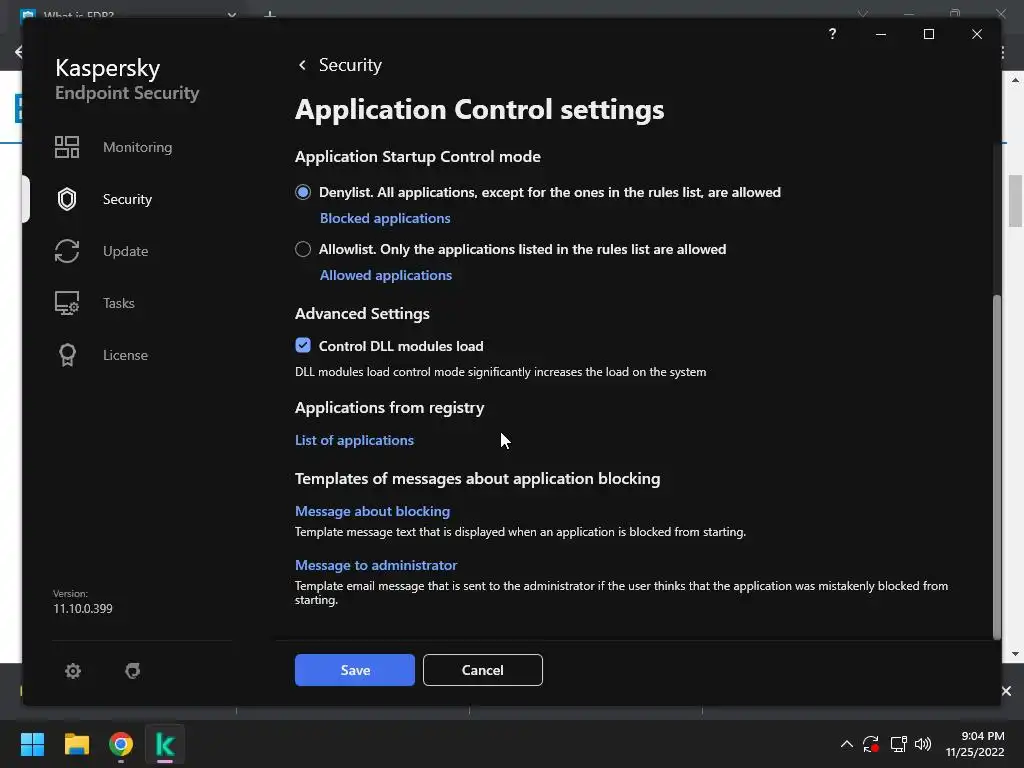Image resolution: width=1024 pixels, height=768 pixels.
Task: Click the support icon beside the gear
Action: (133, 671)
